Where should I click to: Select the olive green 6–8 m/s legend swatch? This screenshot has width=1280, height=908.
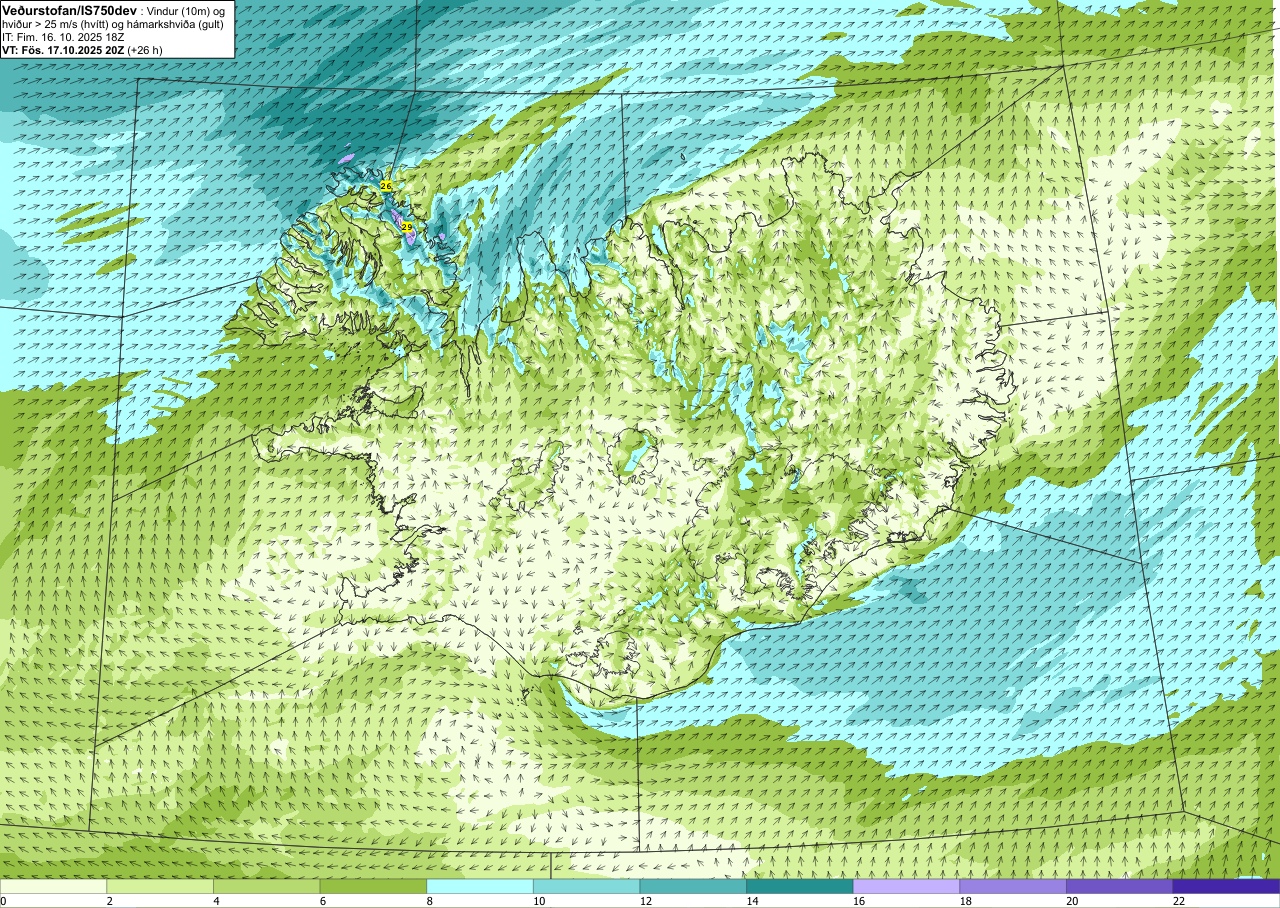373,886
